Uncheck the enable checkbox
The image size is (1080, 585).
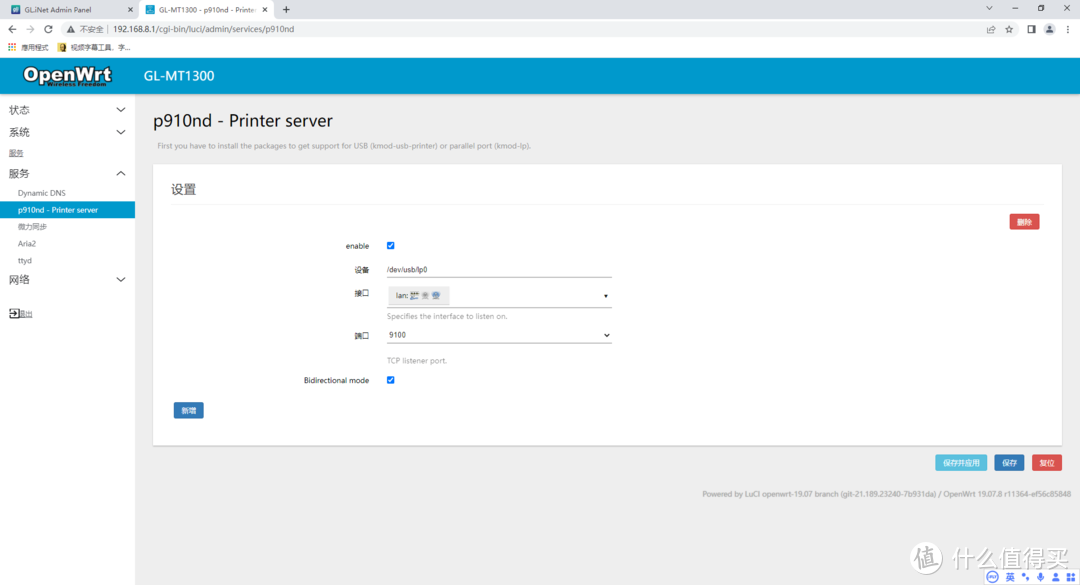tap(391, 245)
